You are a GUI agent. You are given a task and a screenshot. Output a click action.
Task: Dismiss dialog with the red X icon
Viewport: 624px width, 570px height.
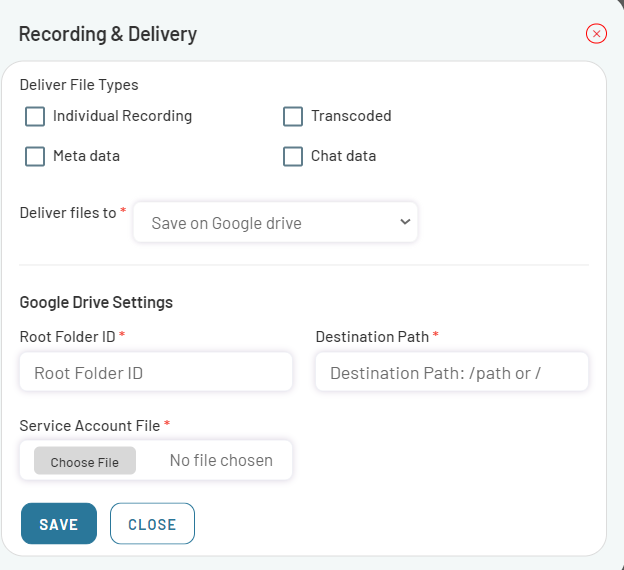click(x=596, y=34)
